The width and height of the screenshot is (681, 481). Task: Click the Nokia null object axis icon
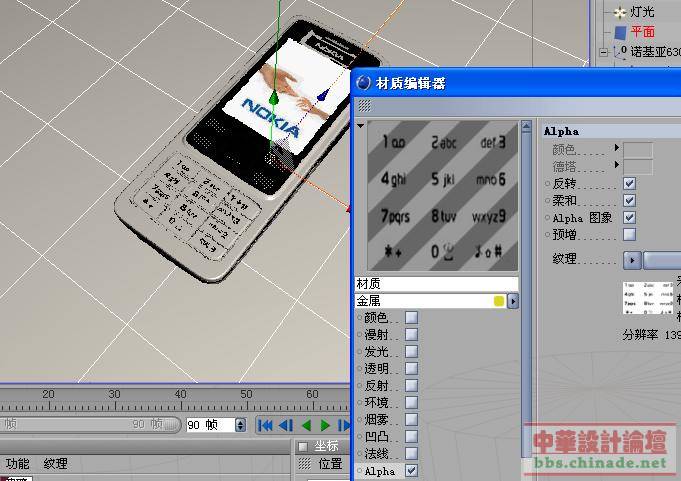[620, 51]
